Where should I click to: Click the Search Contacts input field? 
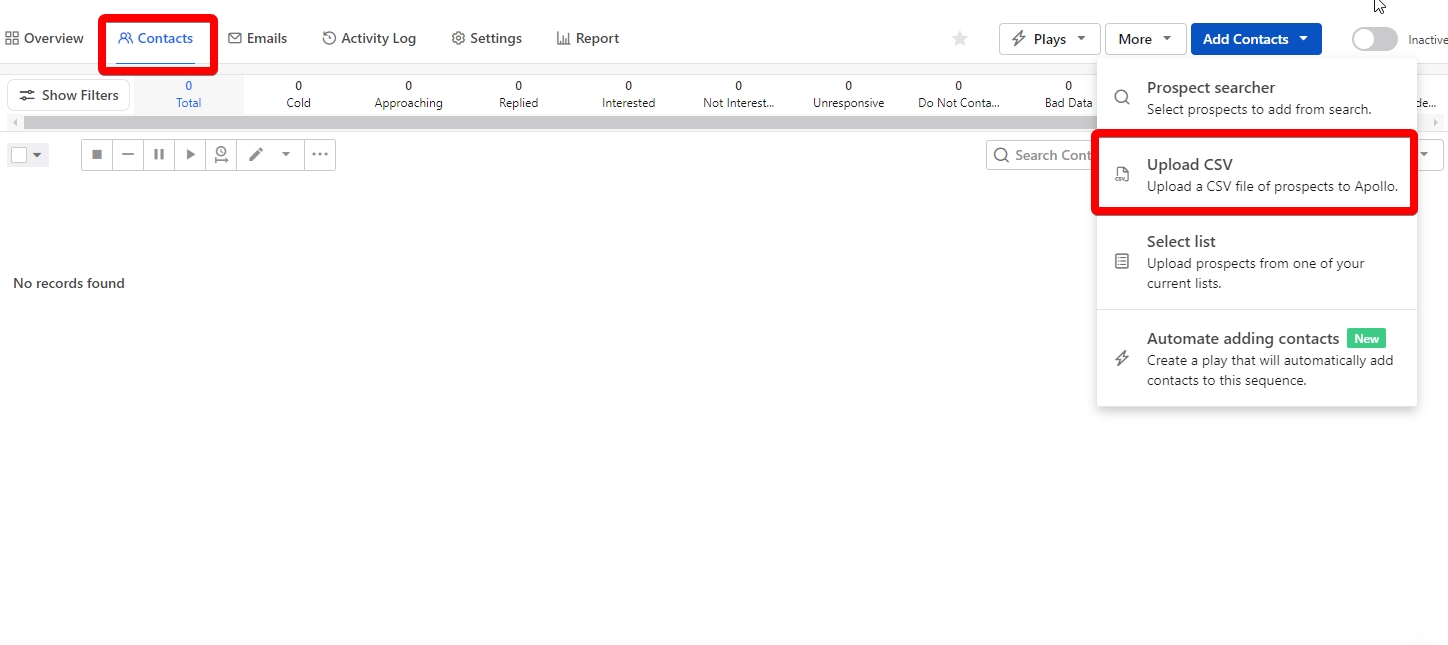1045,155
